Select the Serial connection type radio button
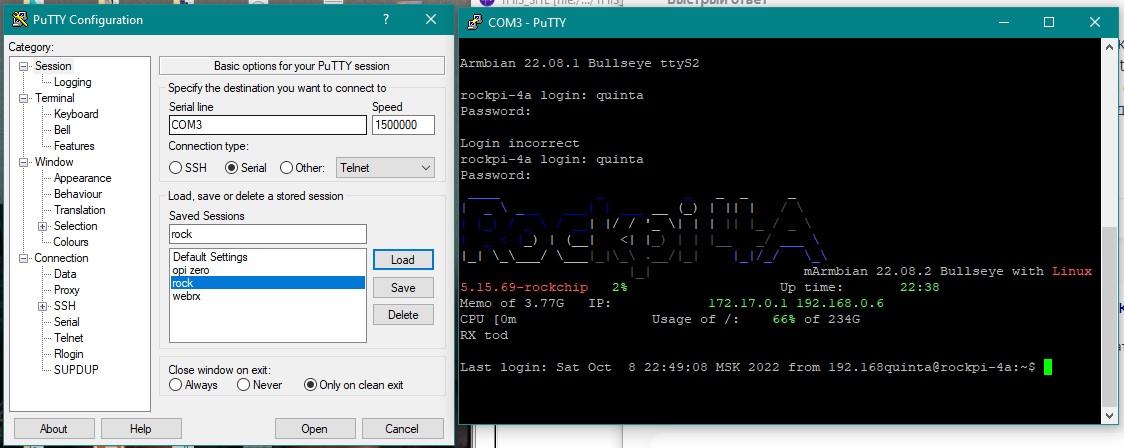The image size is (1124, 448). coord(232,168)
